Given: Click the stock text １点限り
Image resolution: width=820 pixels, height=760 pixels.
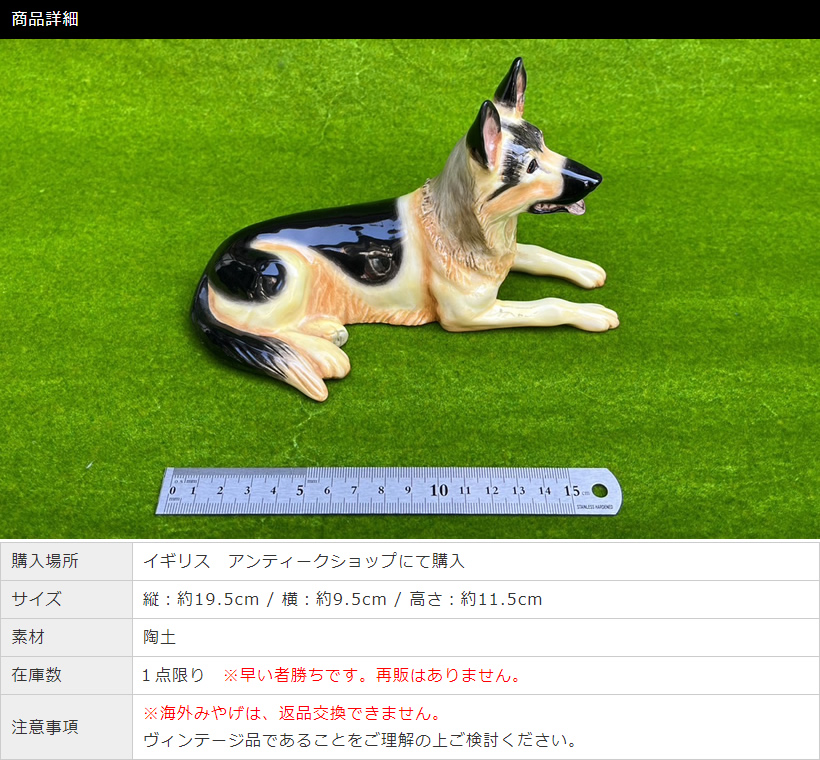Looking at the screenshot, I should tap(173, 675).
